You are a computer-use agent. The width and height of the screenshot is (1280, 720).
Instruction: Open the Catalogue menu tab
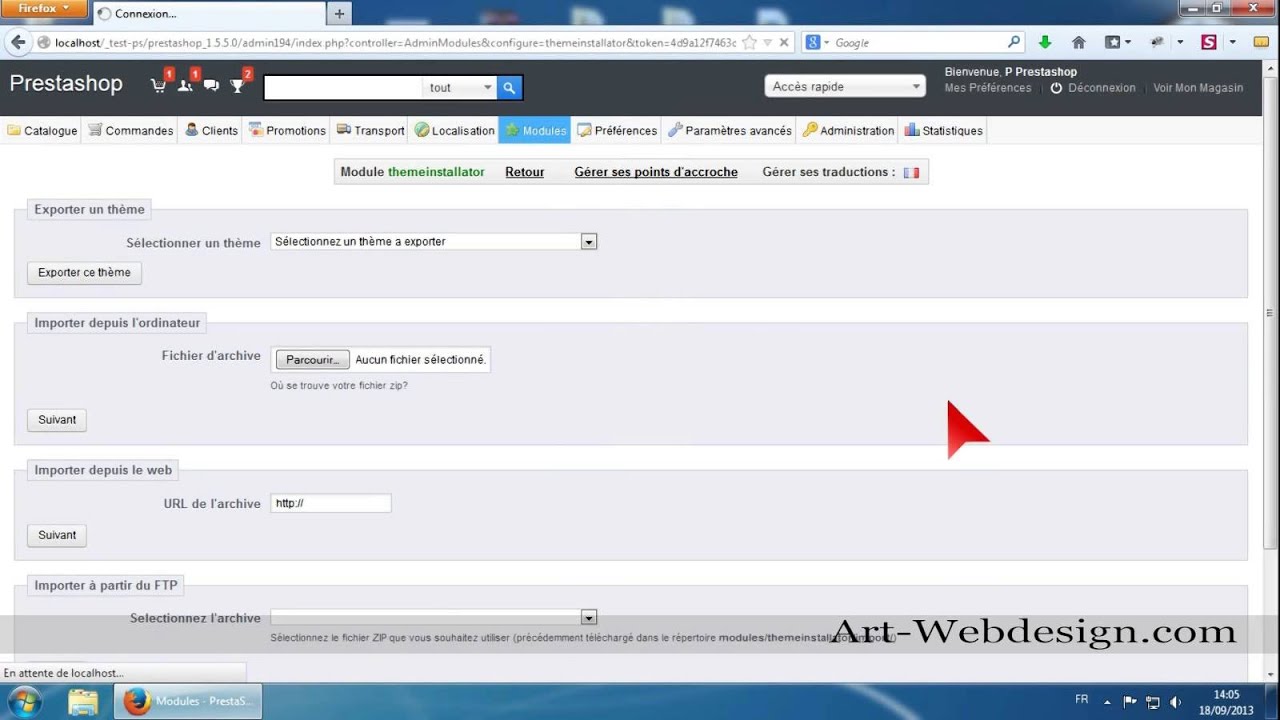[x=42, y=131]
